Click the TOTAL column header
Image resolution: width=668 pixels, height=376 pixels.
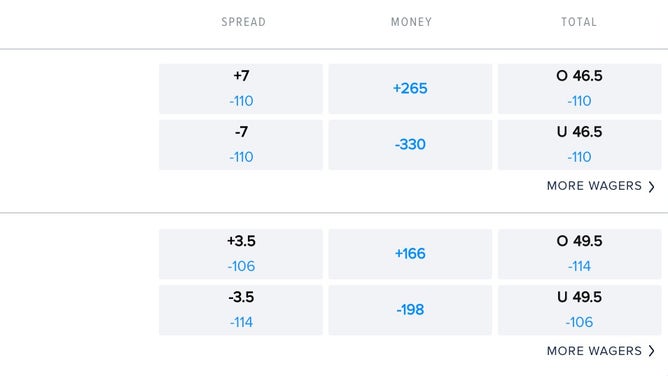579,22
